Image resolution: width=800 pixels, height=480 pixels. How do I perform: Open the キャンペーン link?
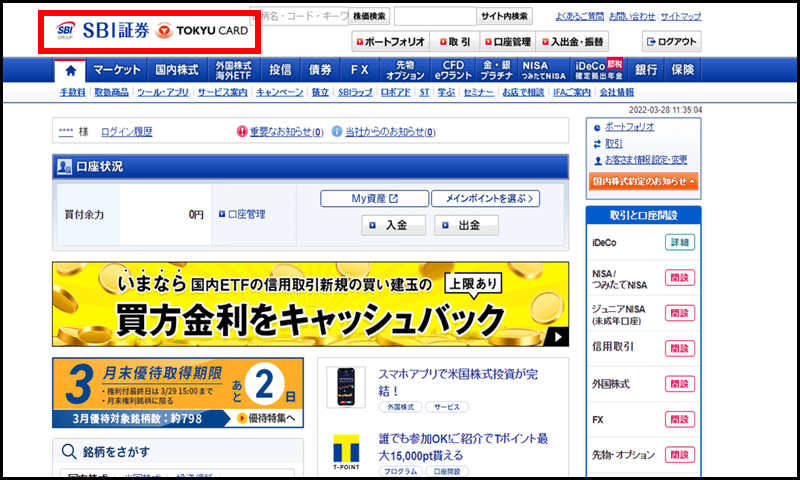pos(279,92)
